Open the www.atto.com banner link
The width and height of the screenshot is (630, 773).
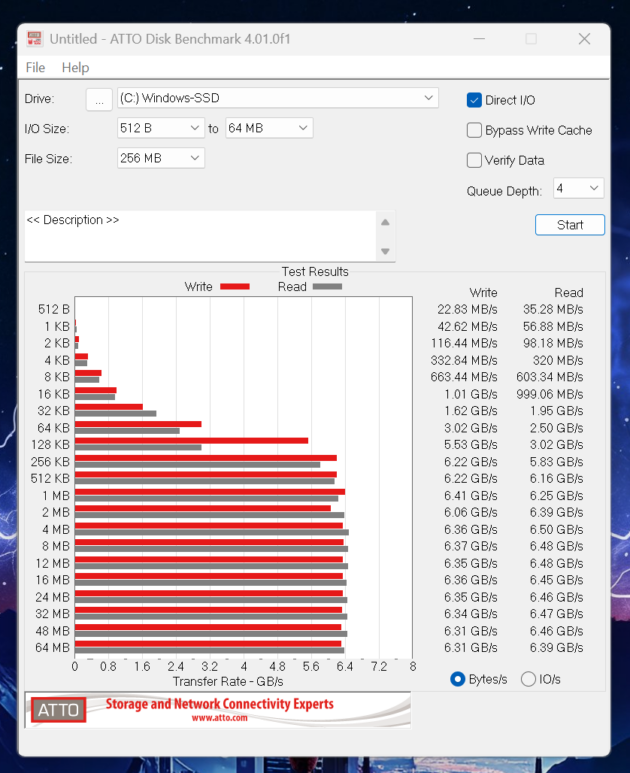click(219, 718)
